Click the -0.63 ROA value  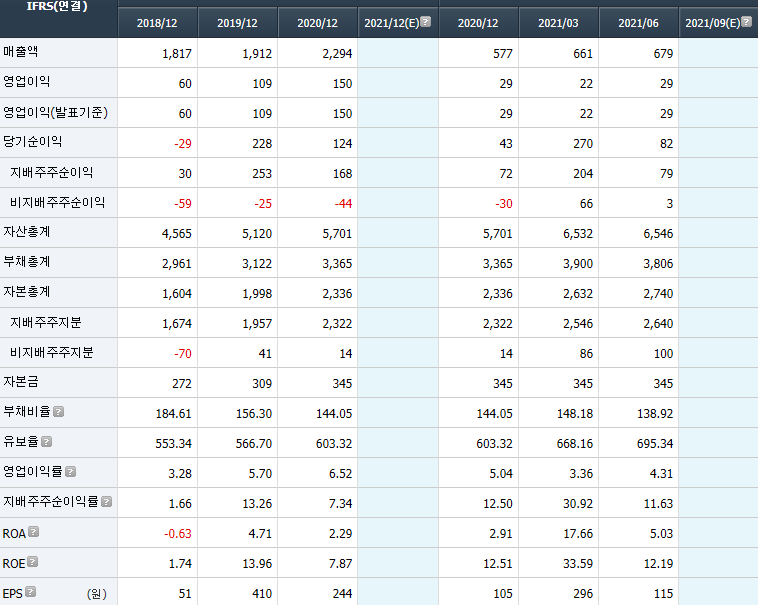(177, 533)
